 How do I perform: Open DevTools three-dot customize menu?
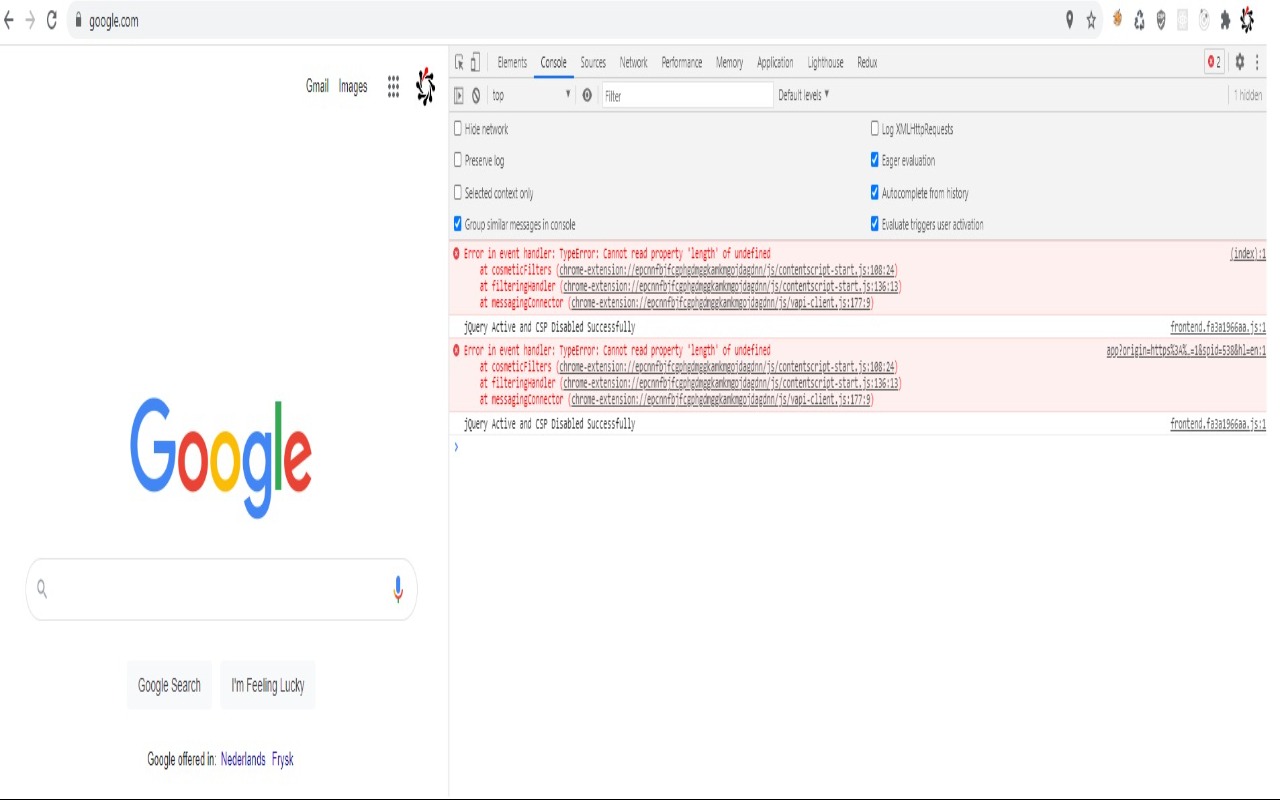coord(1257,62)
